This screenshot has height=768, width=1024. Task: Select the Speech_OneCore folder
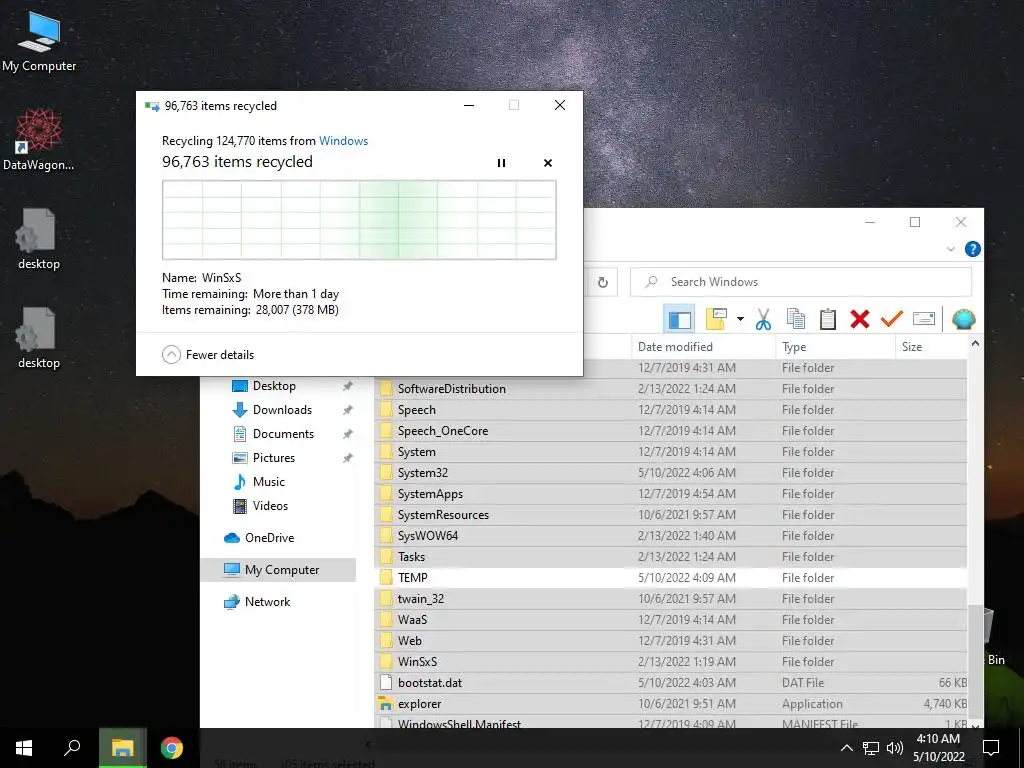click(672, 430)
